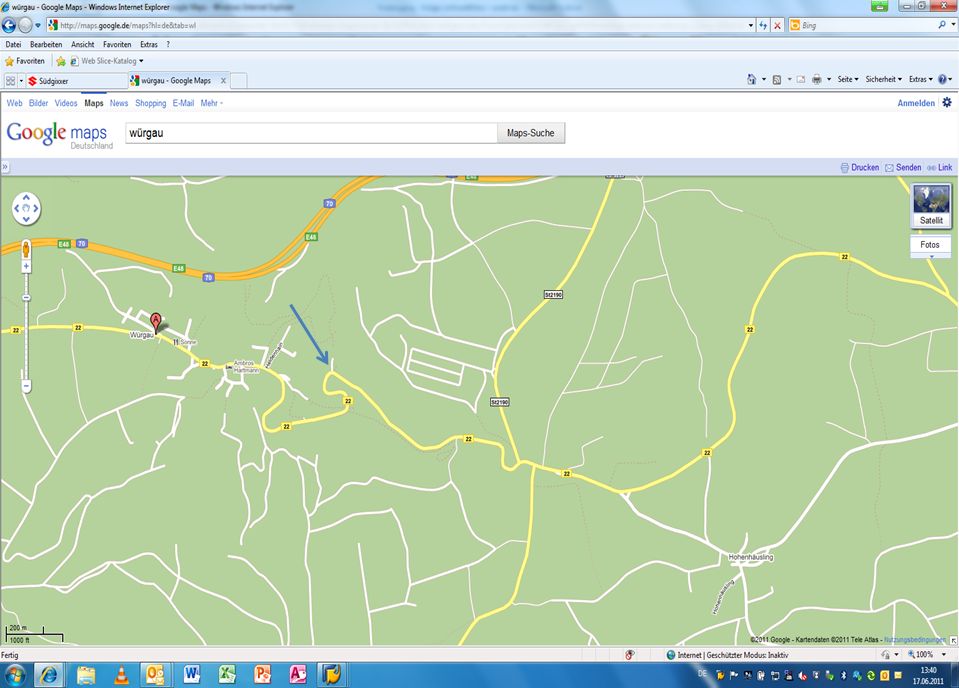Click the Anmelden sign-in link
This screenshot has width=959, height=688.
[x=916, y=103]
